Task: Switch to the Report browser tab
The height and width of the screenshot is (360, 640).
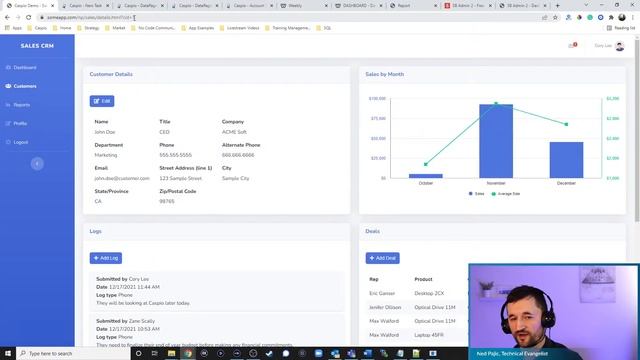Action: [x=413, y=6]
